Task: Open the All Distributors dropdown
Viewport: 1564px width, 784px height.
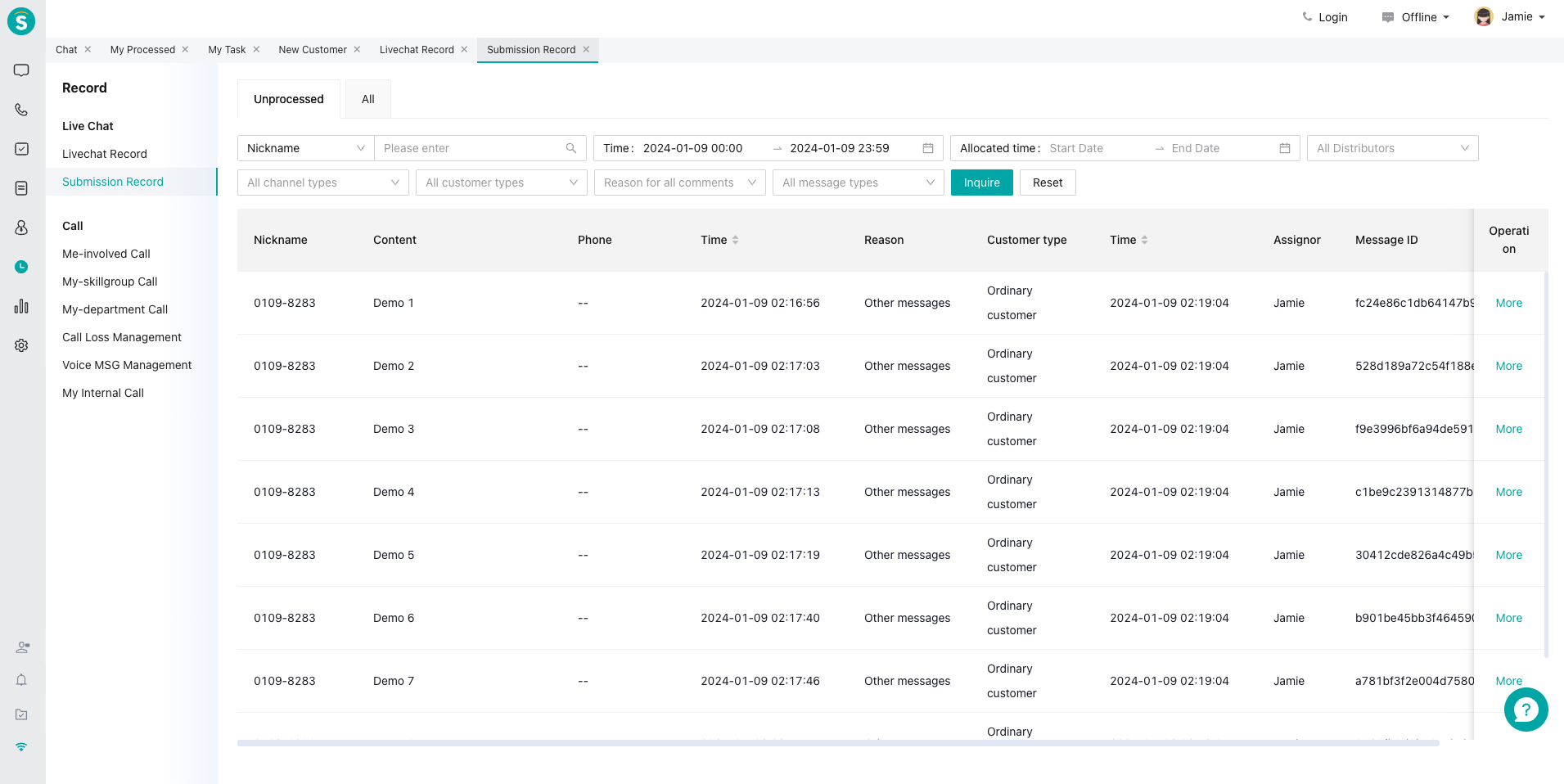Action: pyautogui.click(x=1392, y=148)
